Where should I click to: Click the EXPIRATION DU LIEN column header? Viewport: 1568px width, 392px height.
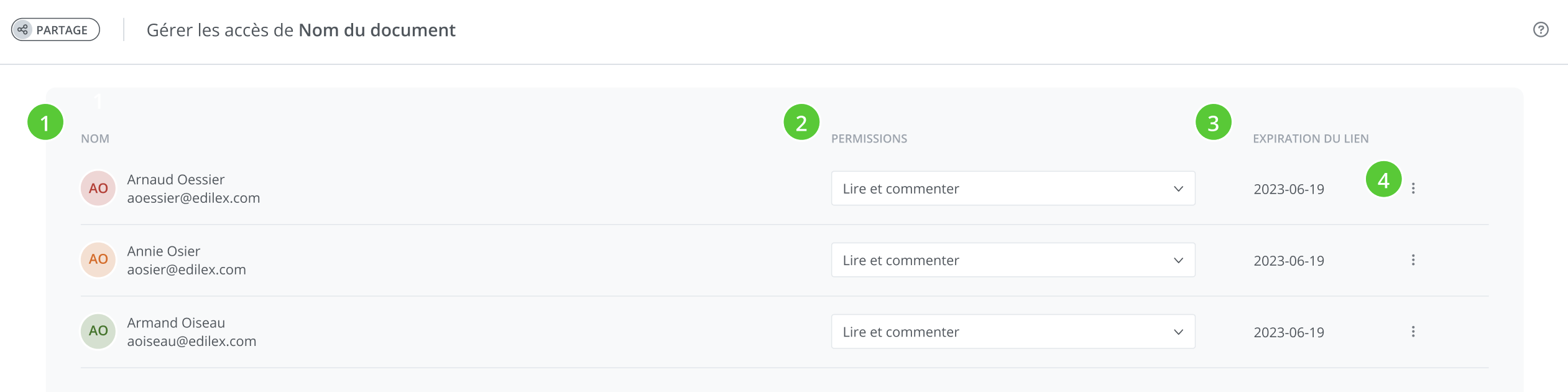[x=1310, y=139]
